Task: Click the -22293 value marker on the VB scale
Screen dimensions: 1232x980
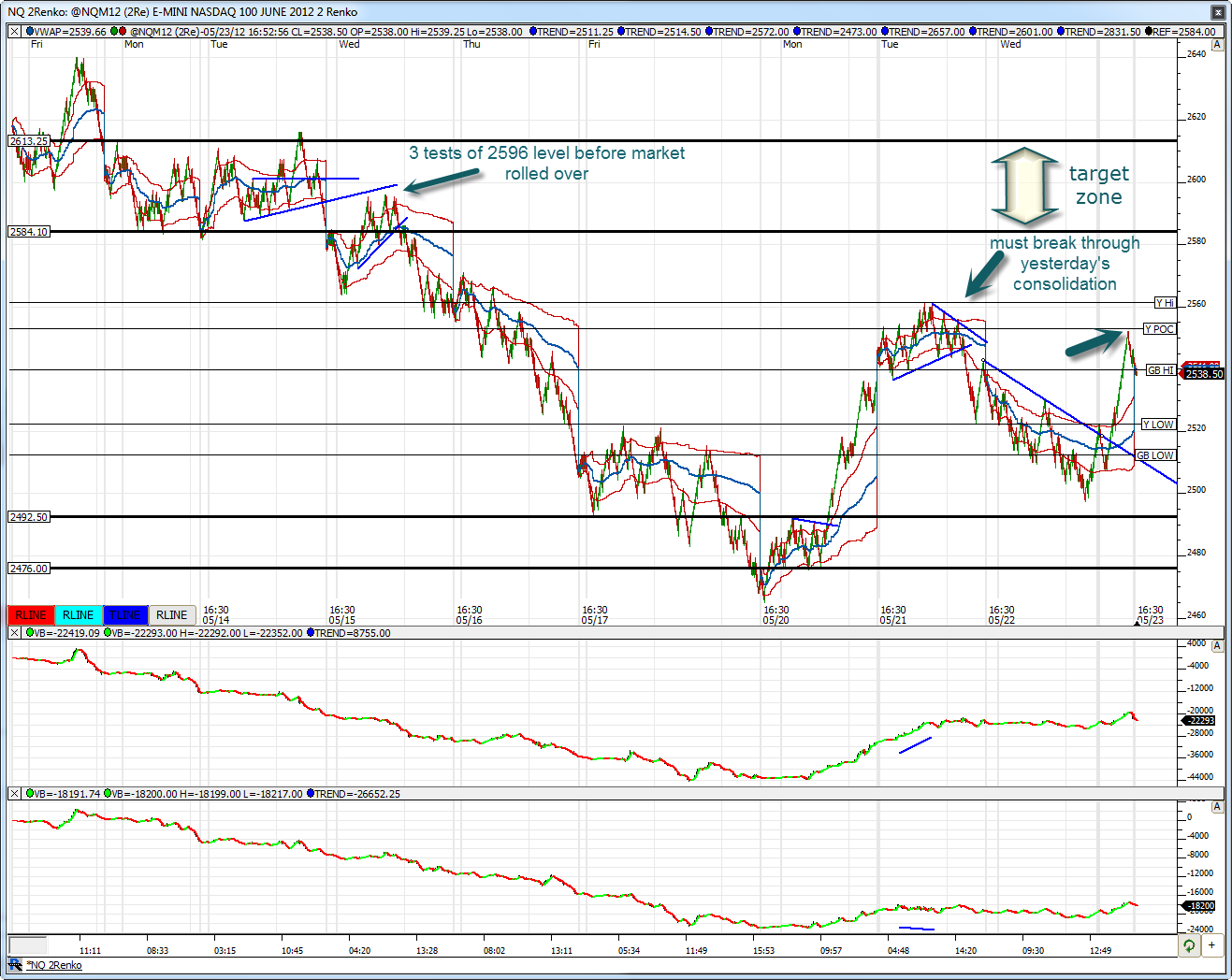Action: click(x=1199, y=720)
